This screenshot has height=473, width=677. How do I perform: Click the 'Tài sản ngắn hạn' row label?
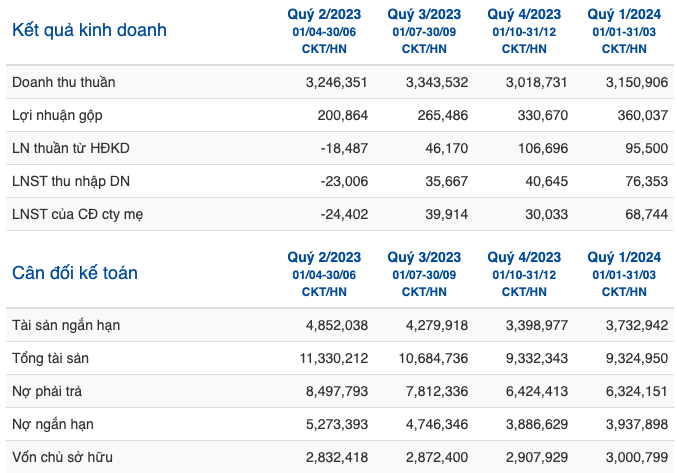[x=66, y=325]
